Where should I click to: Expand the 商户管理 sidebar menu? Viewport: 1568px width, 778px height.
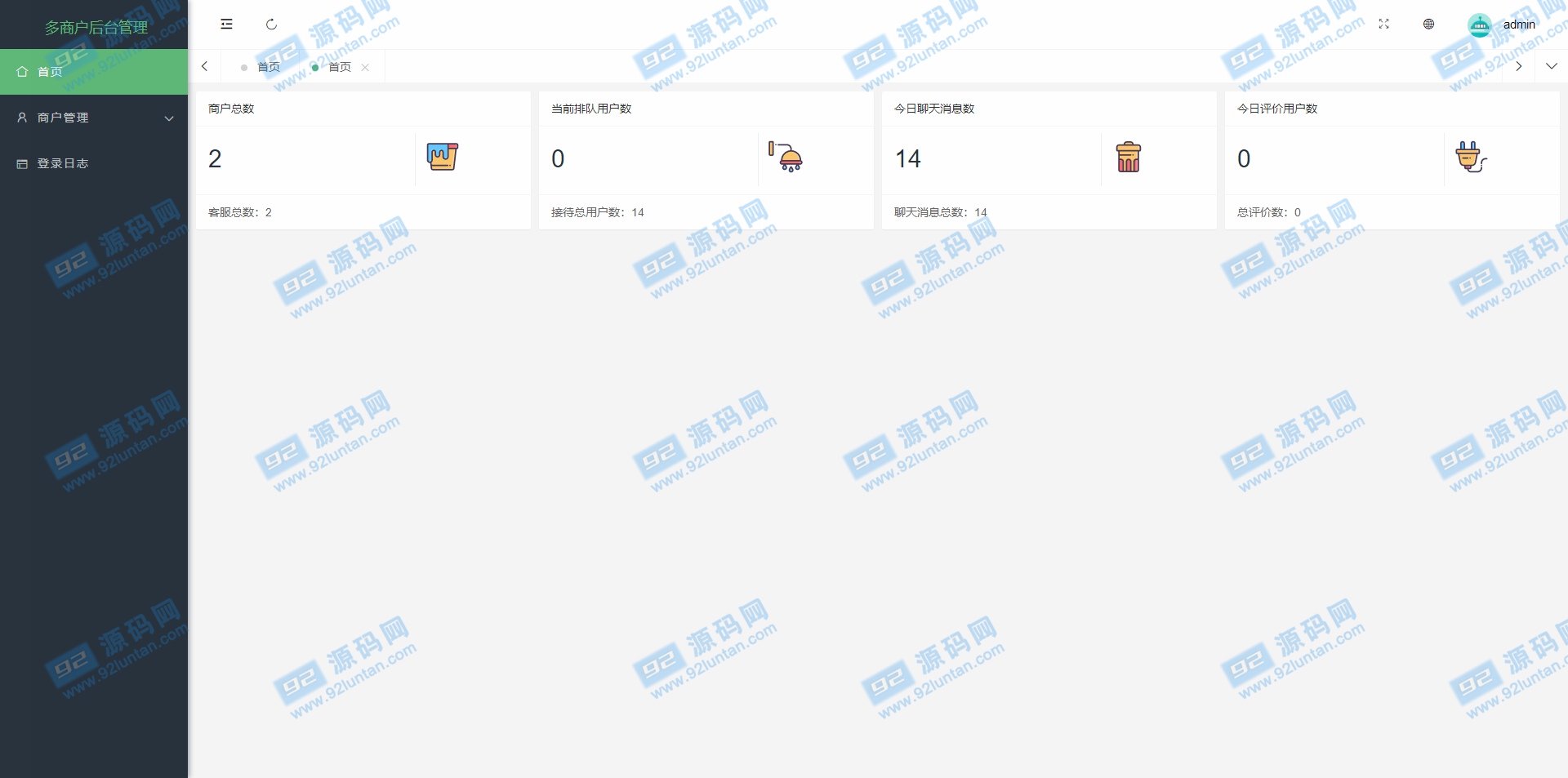[x=94, y=118]
